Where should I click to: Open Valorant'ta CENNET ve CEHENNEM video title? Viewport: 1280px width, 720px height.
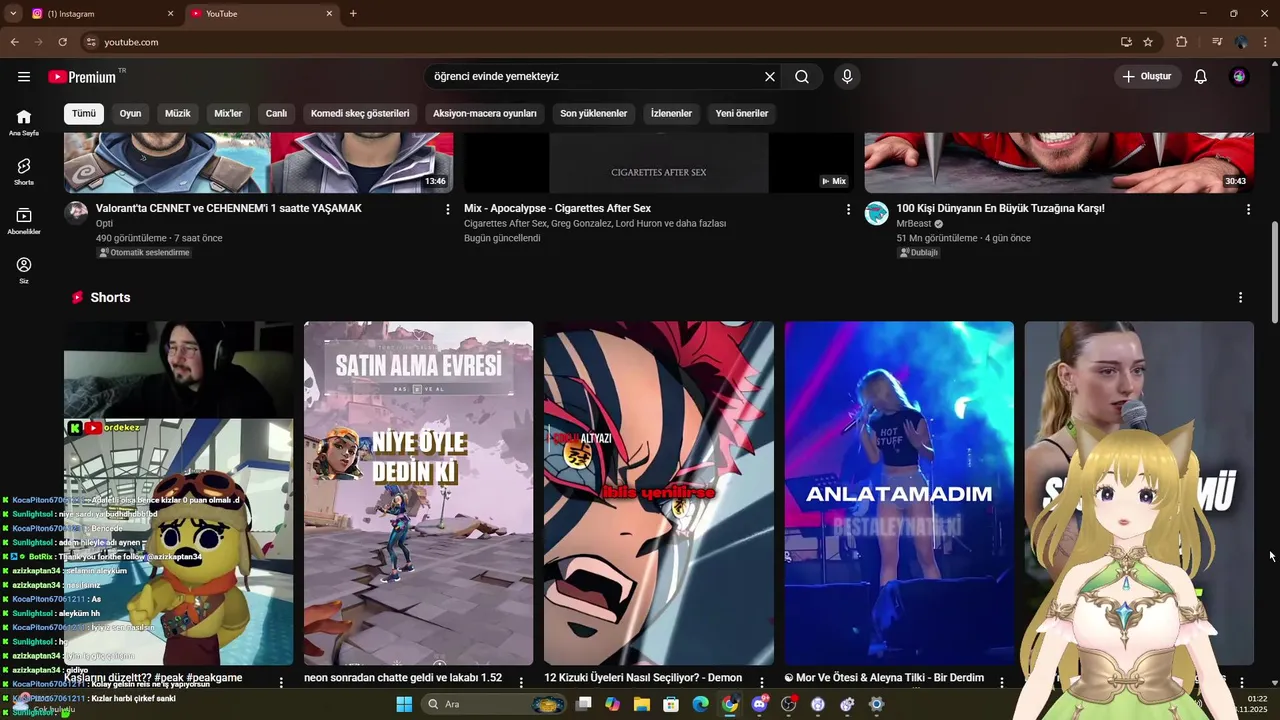coord(229,208)
